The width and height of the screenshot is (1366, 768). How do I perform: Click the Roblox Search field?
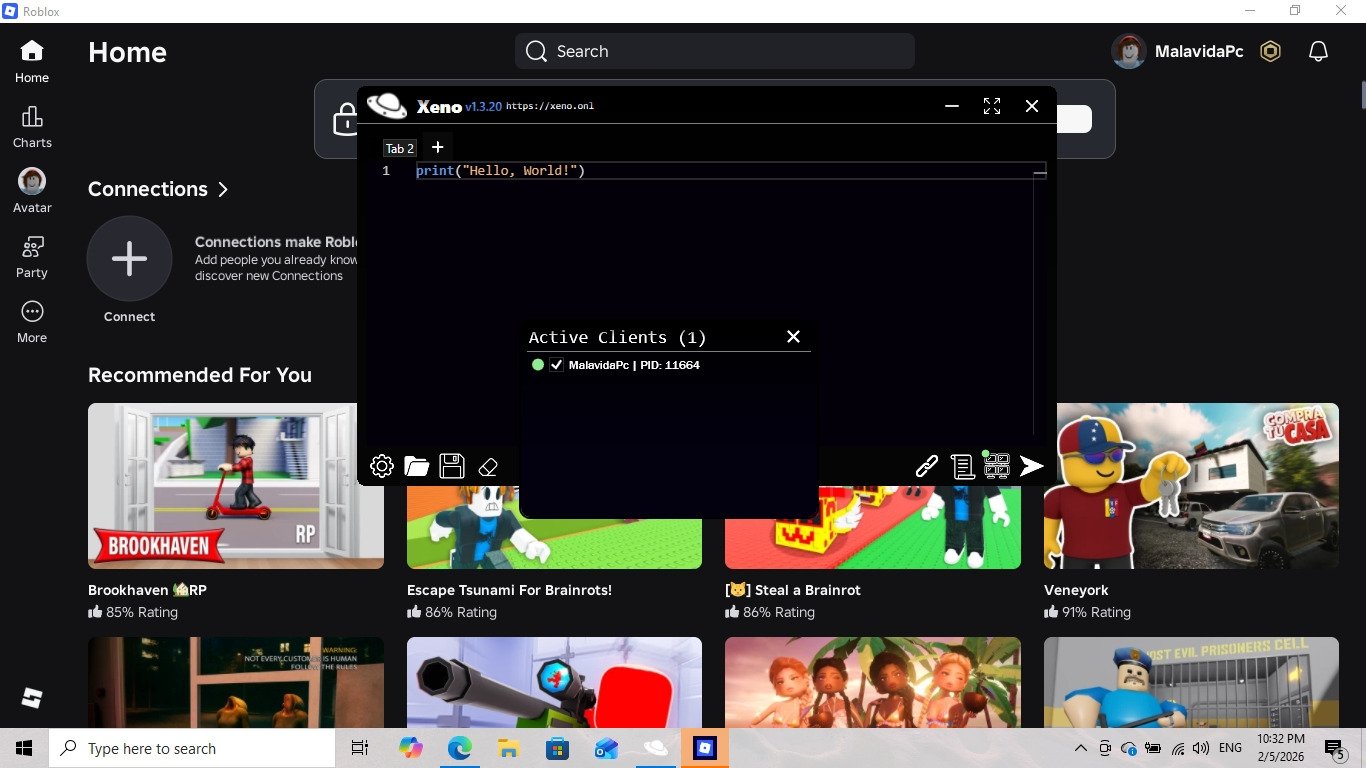(x=715, y=52)
